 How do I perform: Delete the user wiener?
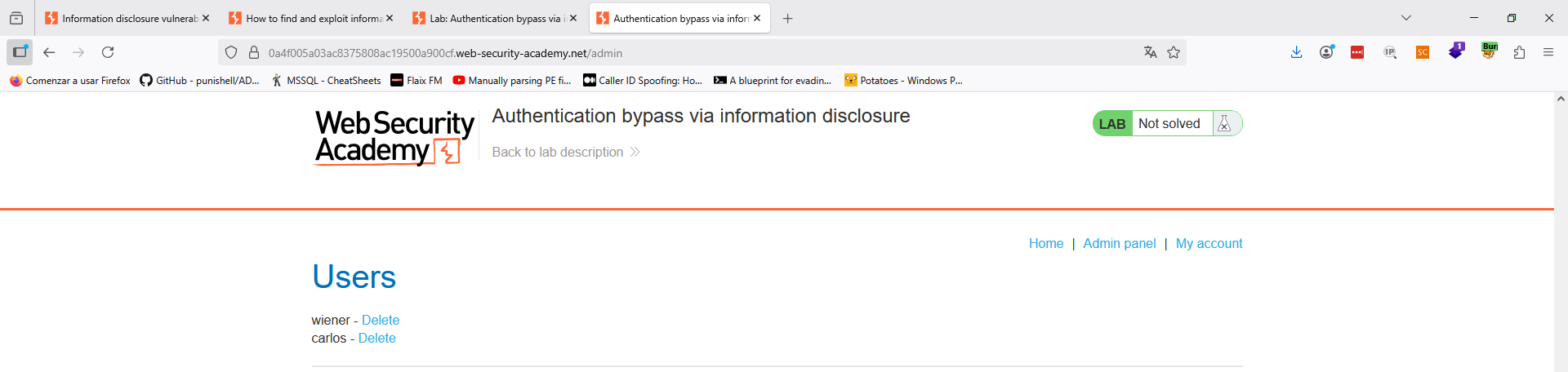tap(381, 320)
